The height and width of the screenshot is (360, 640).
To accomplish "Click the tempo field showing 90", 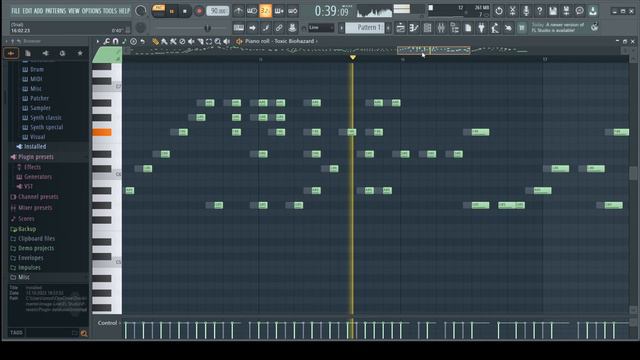I will click(x=218, y=11).
